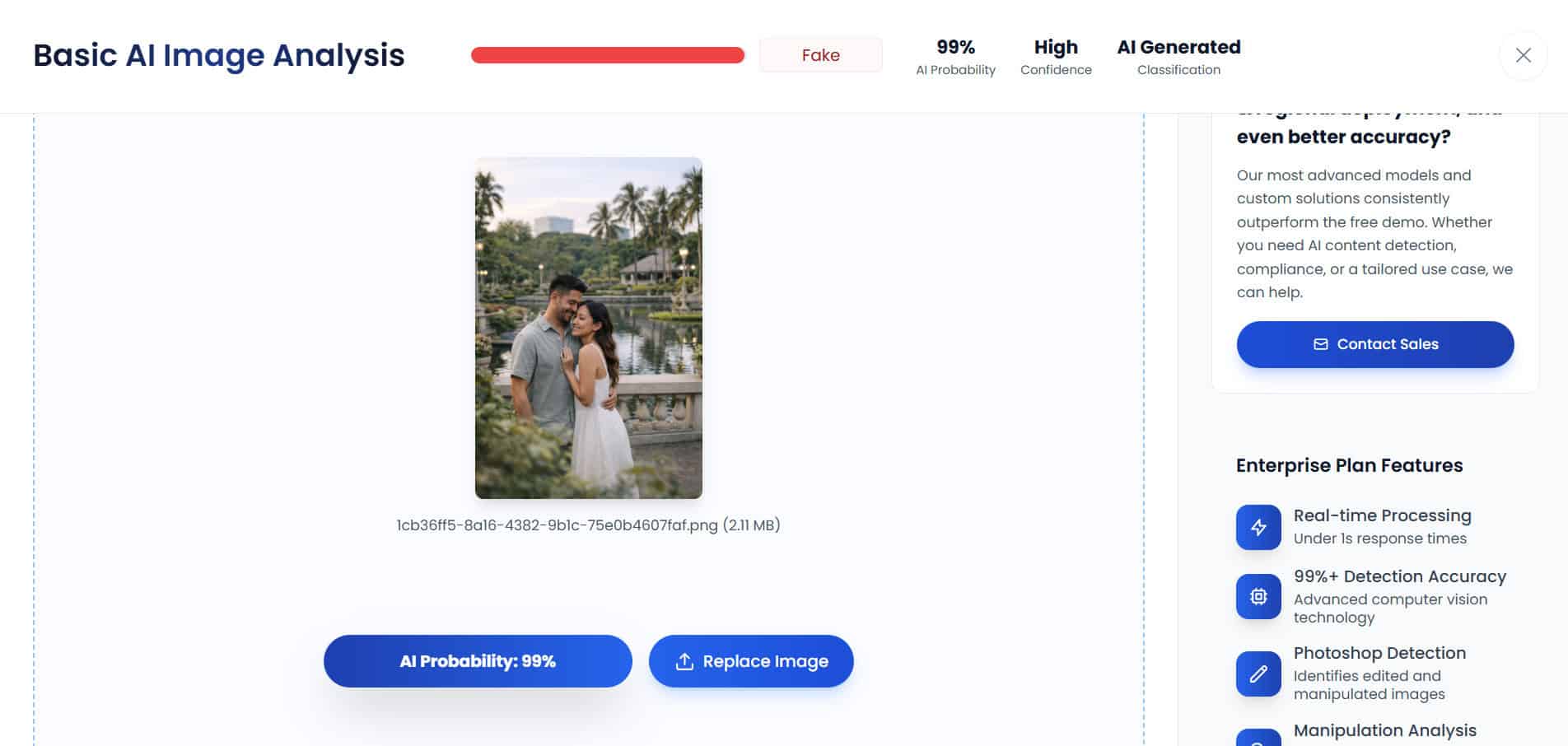Click the partially visible Manipulation Analysis icon
Screen dimensions: 1568x746
click(x=1258, y=738)
